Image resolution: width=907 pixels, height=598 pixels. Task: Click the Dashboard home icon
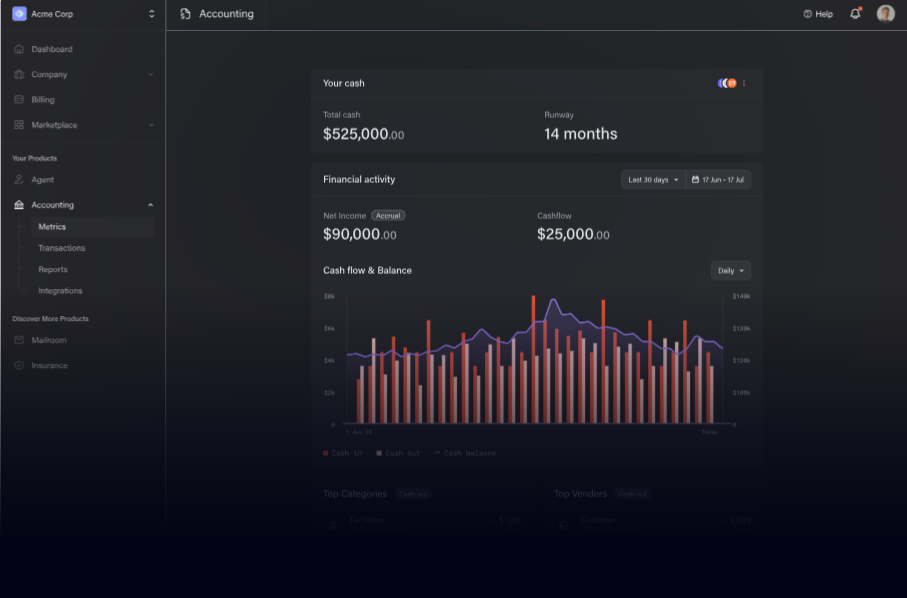19,49
